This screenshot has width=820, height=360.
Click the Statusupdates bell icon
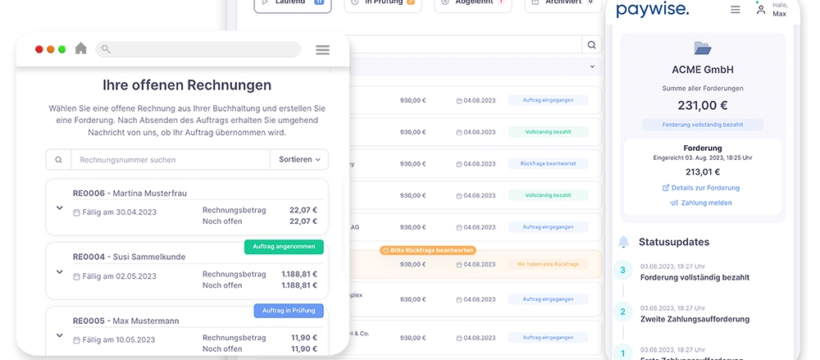point(623,242)
